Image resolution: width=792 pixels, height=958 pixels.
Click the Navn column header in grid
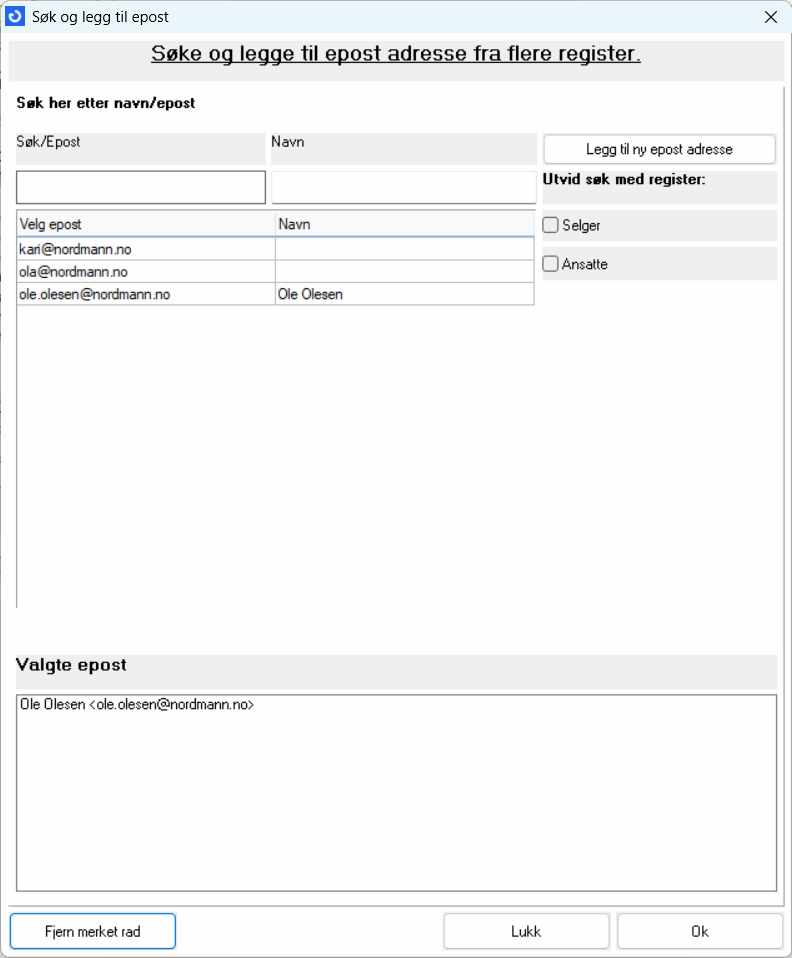coord(404,225)
